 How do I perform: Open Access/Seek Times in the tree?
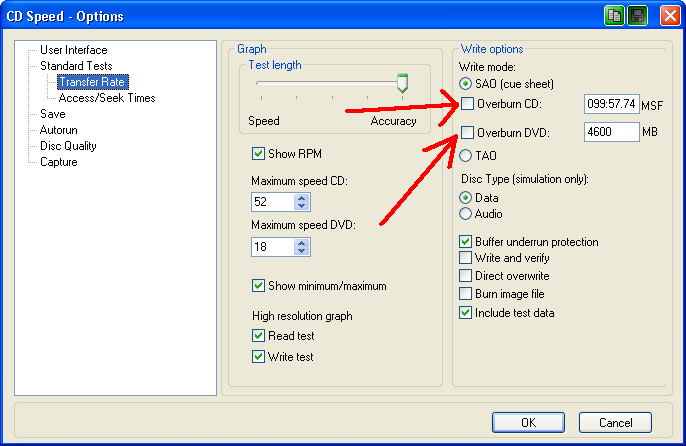106,98
